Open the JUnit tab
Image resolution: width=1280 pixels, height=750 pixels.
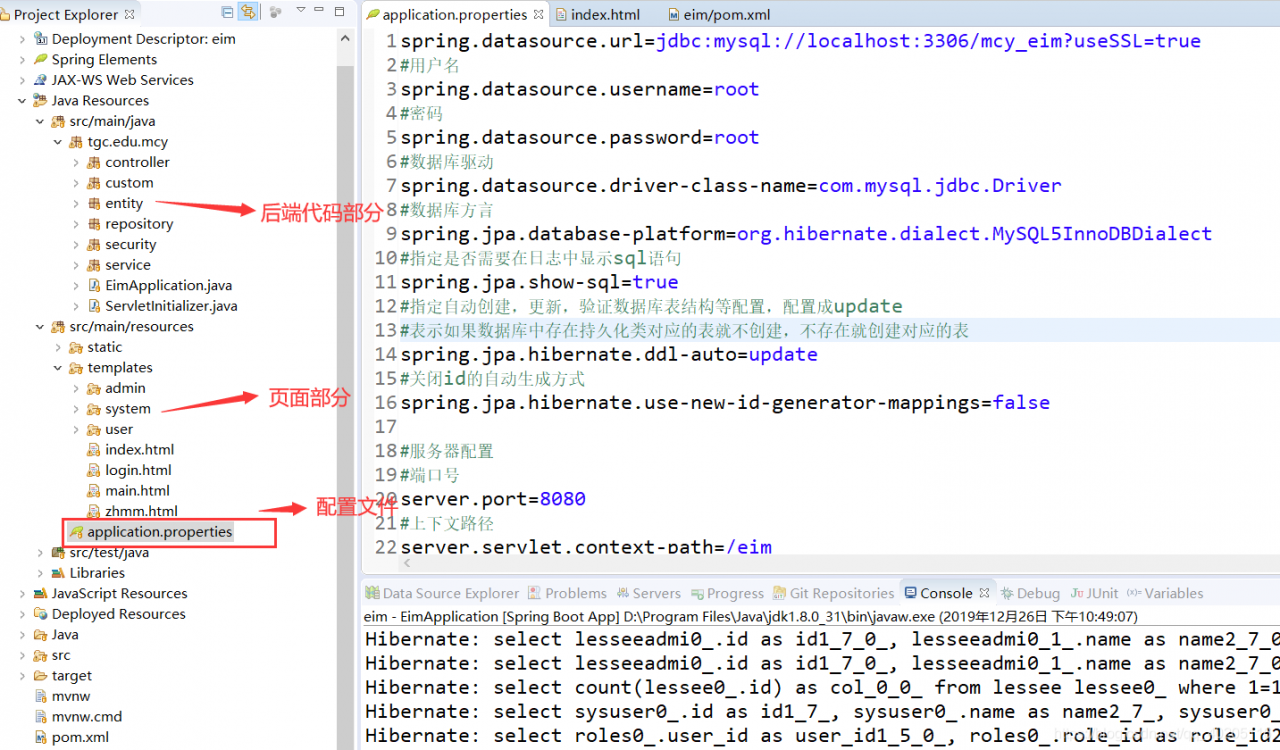1094,593
